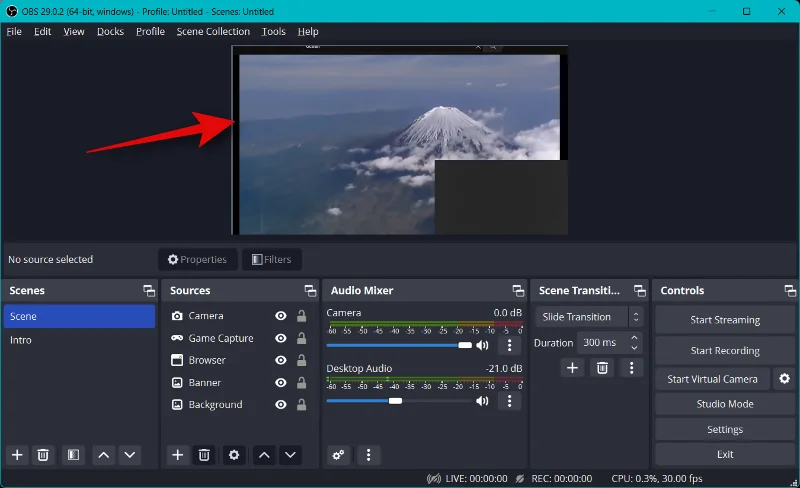Click the preview canvas with mountain
The width and height of the screenshot is (800, 488).
click(399, 140)
